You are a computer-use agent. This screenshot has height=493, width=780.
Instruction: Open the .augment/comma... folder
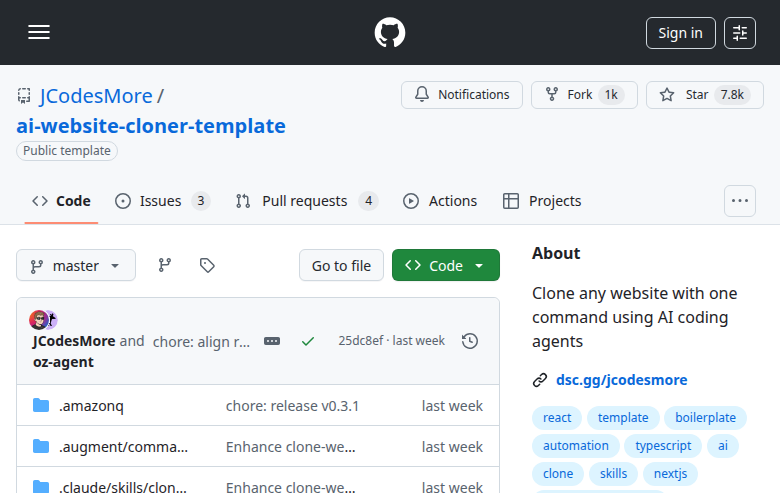coord(123,447)
